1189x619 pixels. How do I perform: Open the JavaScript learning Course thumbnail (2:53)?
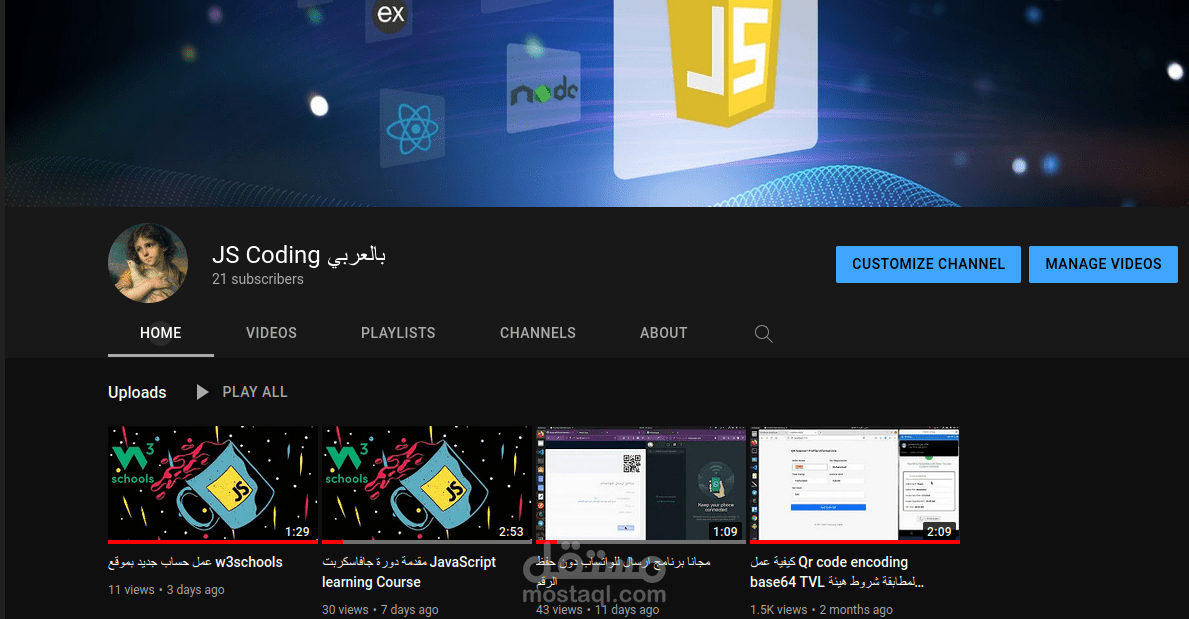tap(427, 485)
